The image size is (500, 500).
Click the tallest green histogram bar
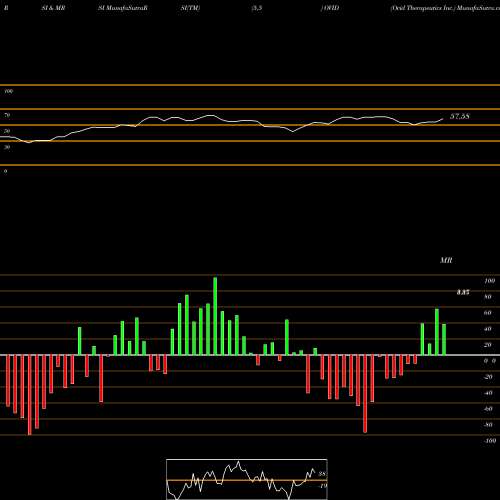pyautogui.click(x=215, y=316)
